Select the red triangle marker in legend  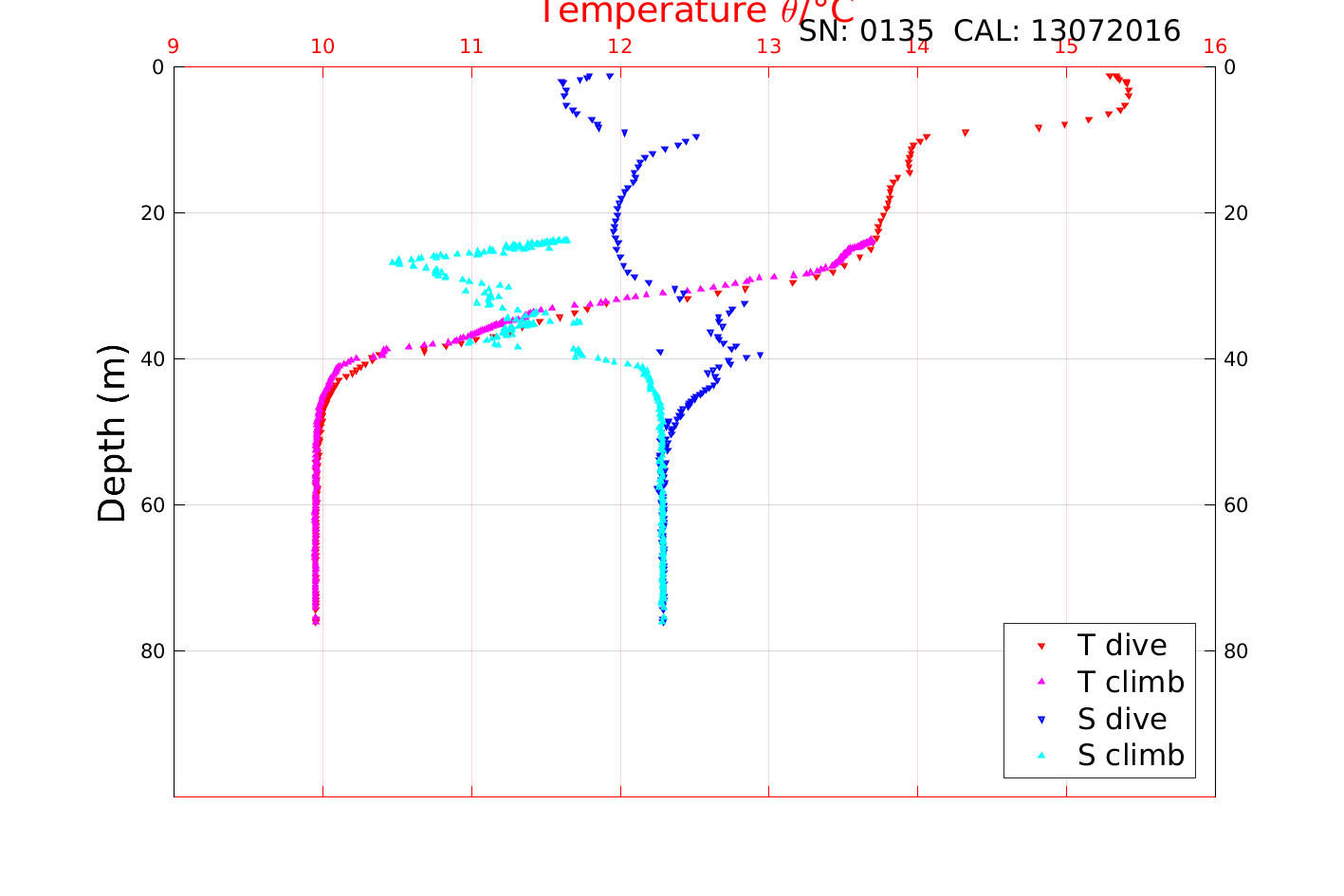1040,647
